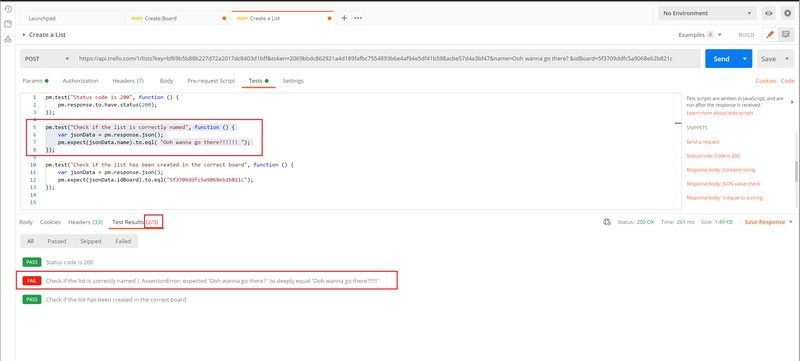This screenshot has width=800, height=361.
Task: Open the Save Response dropdown
Action: (768, 222)
